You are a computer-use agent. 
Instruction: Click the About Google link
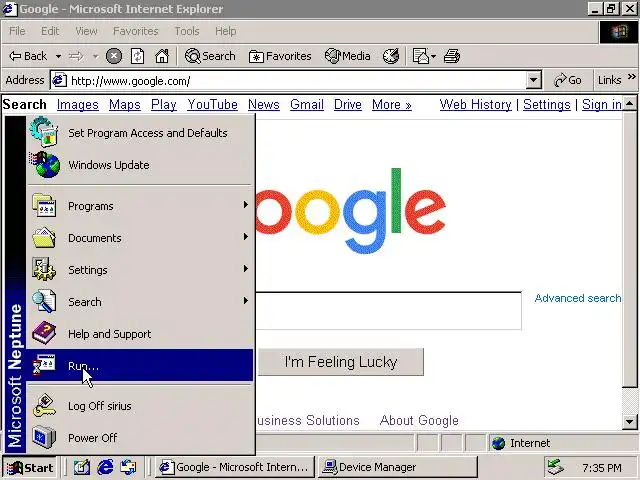point(419,420)
